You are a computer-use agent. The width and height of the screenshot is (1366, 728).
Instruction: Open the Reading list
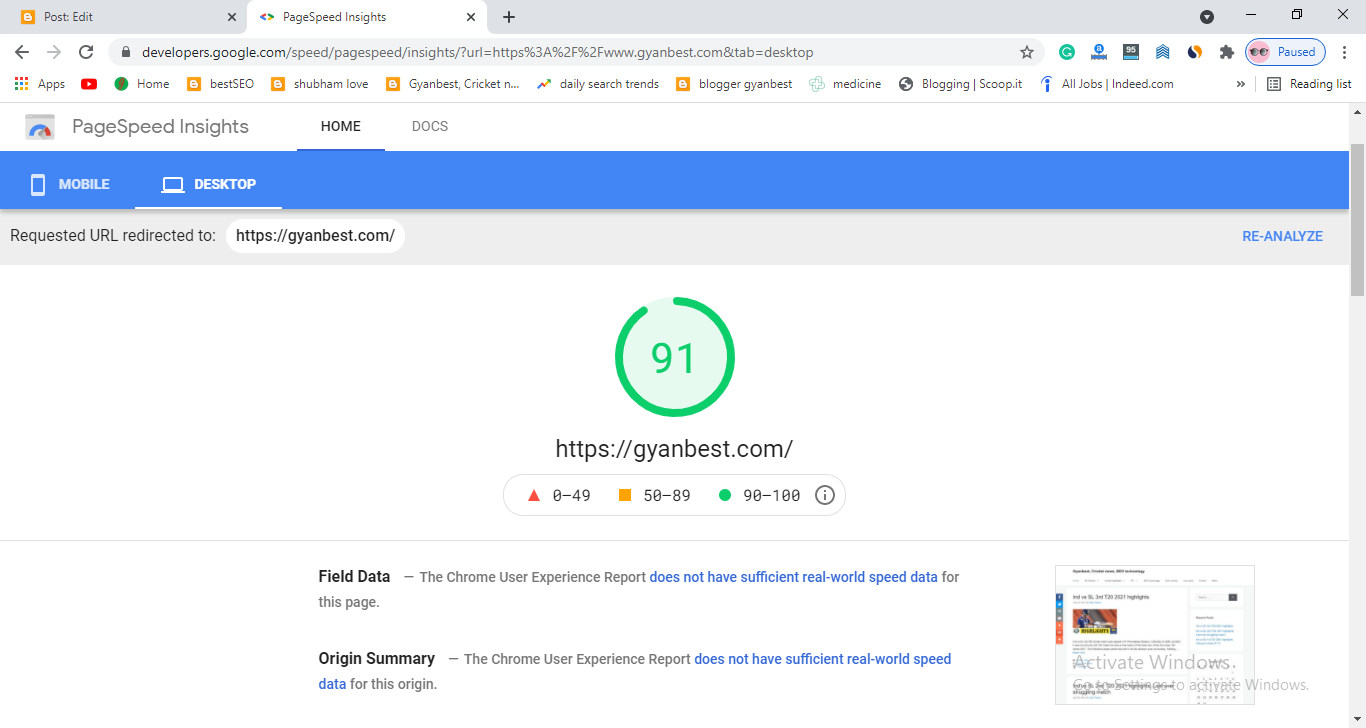[1309, 84]
